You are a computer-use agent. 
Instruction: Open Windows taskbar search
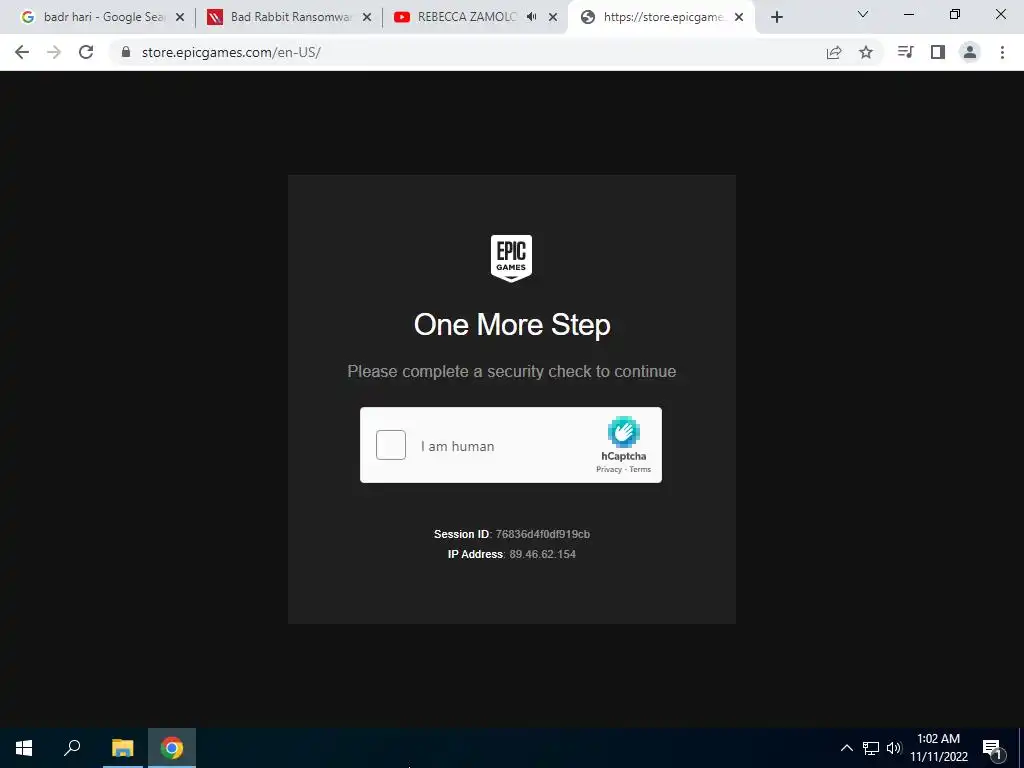pos(72,748)
